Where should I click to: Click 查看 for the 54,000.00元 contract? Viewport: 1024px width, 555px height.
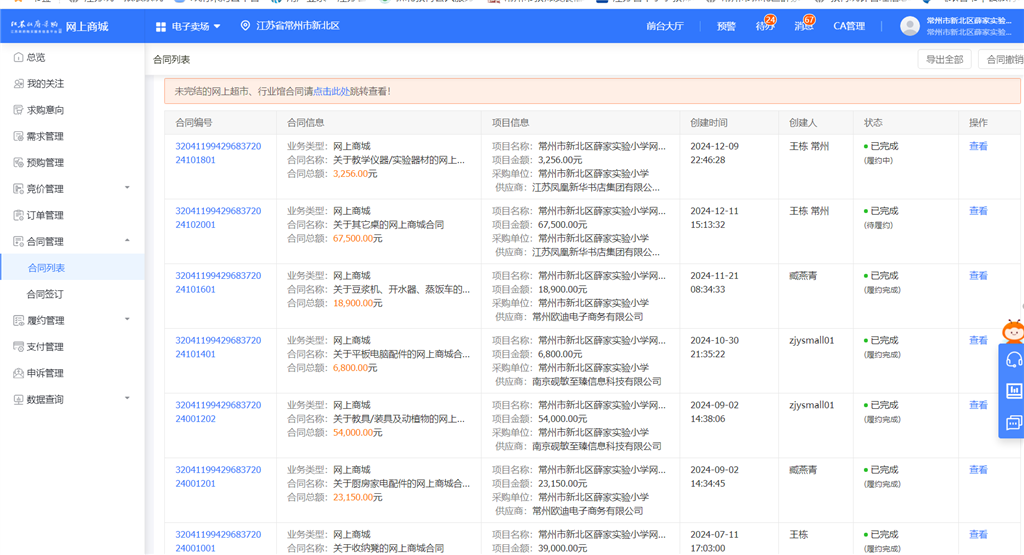(x=978, y=405)
